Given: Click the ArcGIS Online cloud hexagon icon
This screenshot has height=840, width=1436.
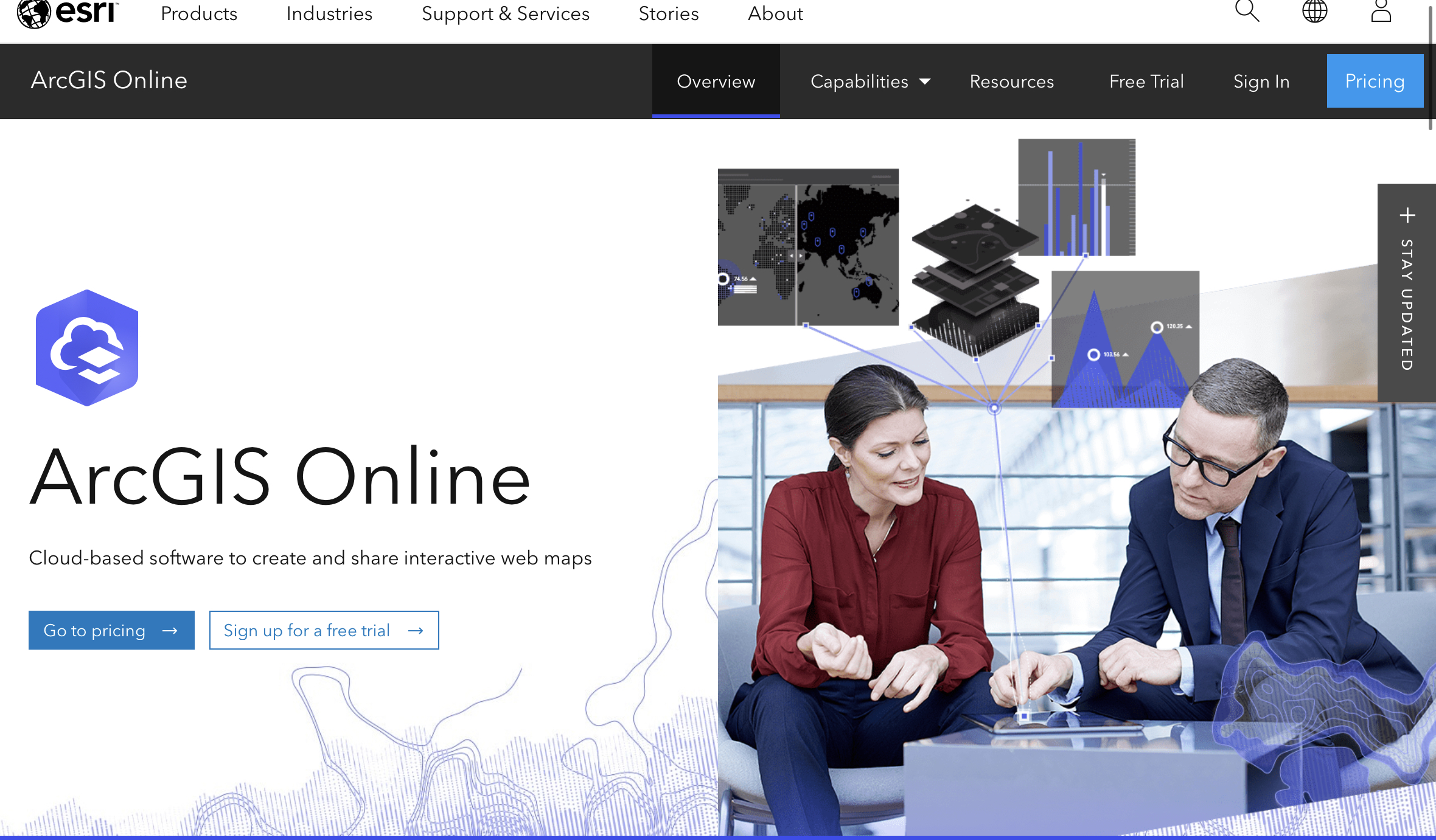Looking at the screenshot, I should coord(87,348).
